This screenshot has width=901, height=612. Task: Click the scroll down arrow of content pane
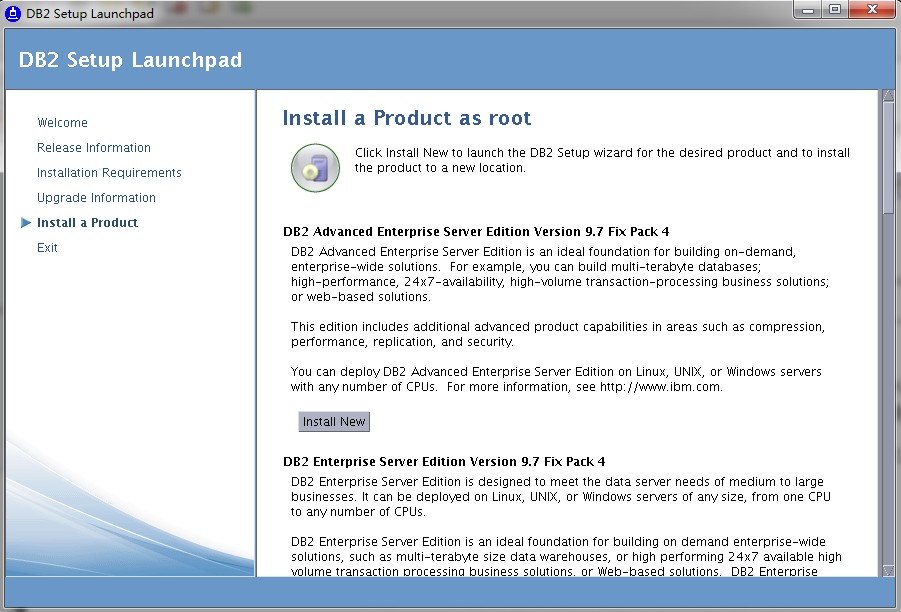pos(888,570)
